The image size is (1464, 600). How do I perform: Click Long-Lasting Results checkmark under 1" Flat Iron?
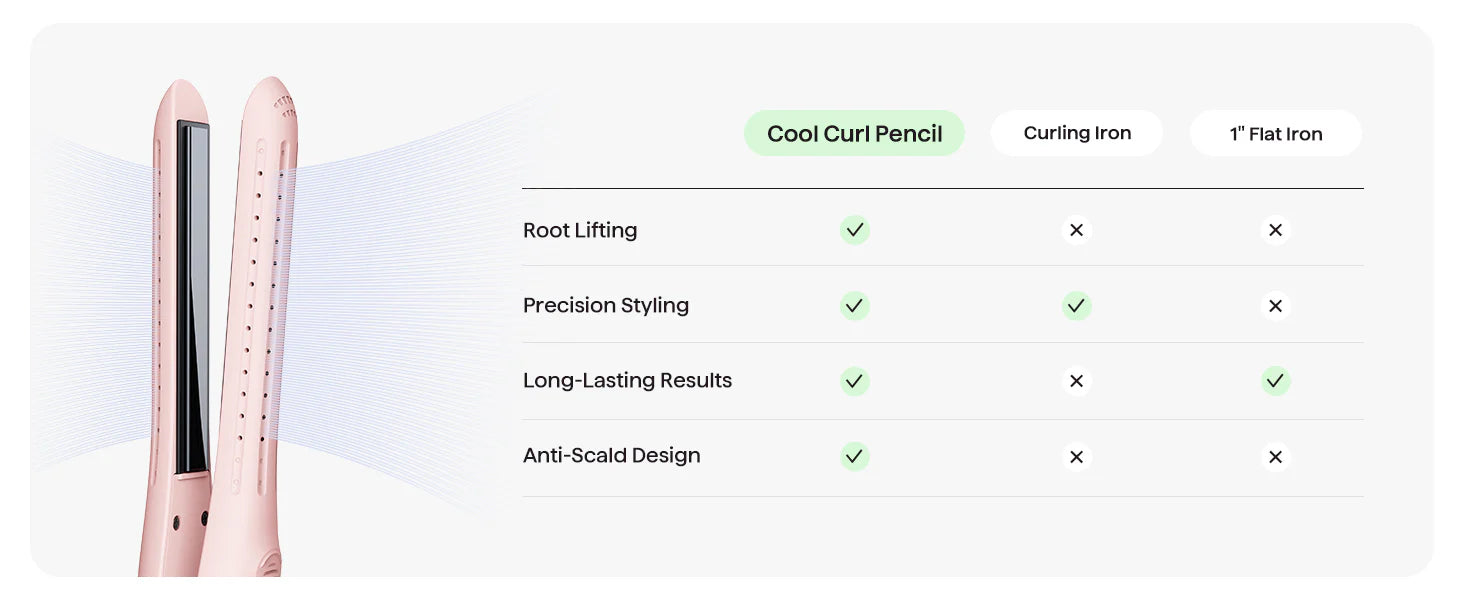[1275, 381]
